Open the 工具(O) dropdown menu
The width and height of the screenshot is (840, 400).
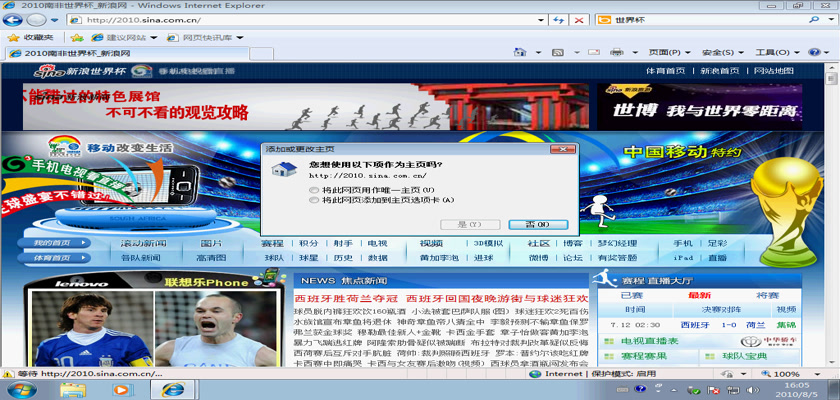tap(775, 52)
